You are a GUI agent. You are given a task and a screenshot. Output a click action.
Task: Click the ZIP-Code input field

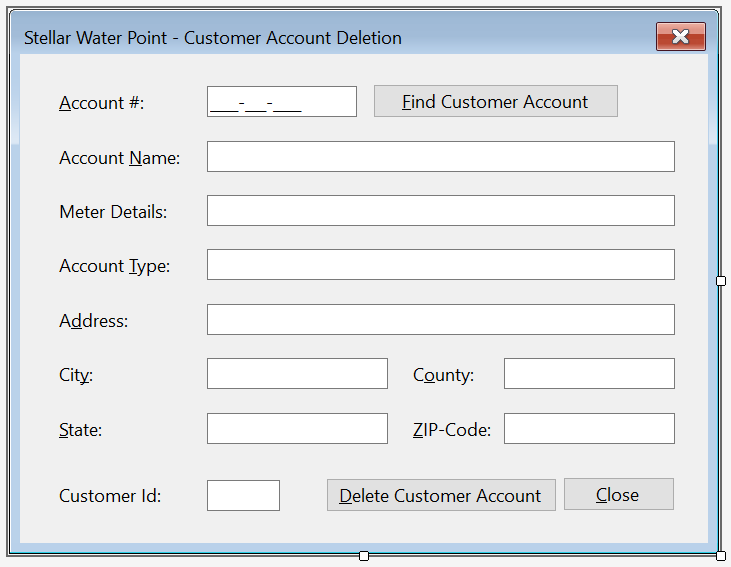click(589, 429)
